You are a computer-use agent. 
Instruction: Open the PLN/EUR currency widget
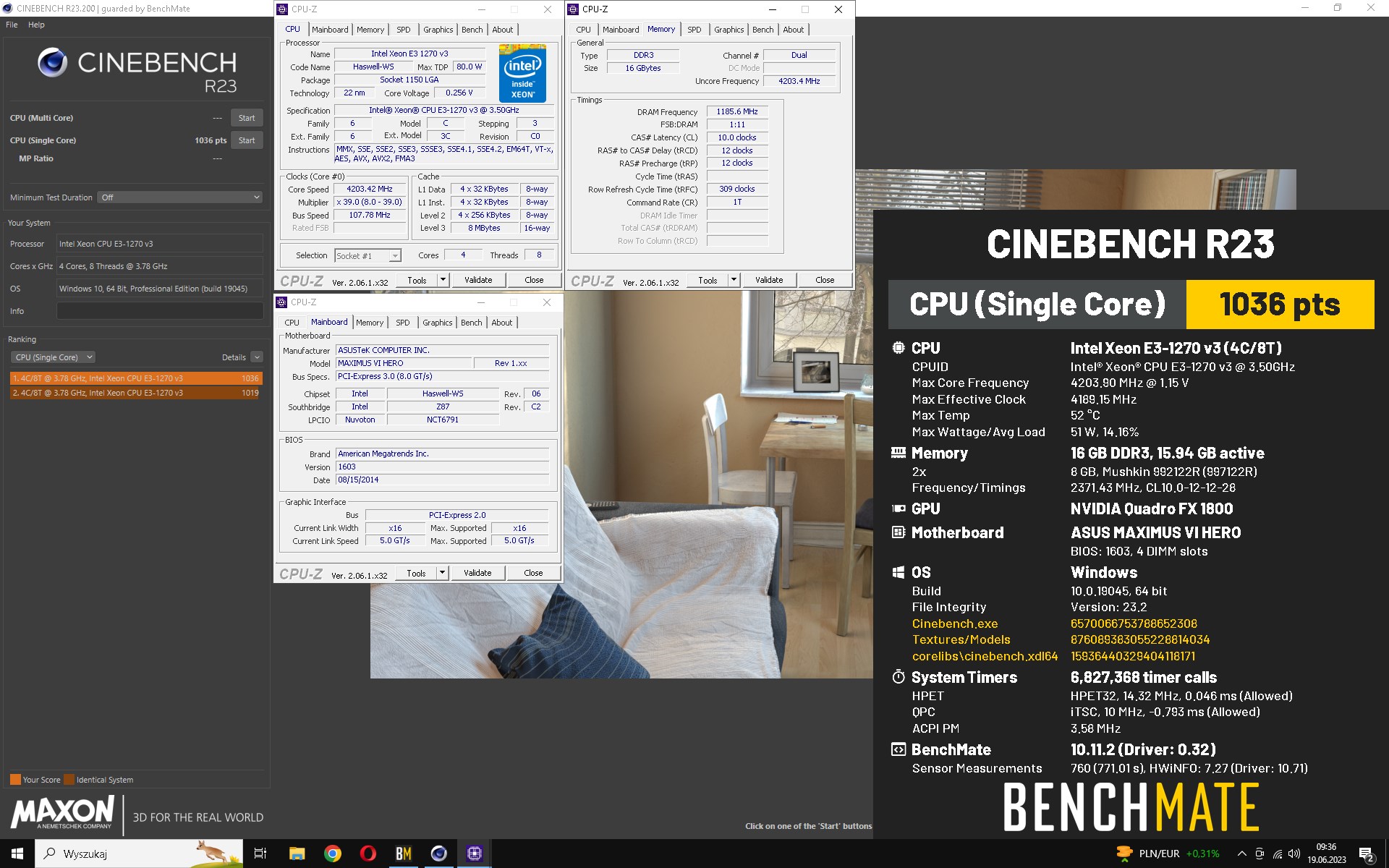click(x=1169, y=854)
